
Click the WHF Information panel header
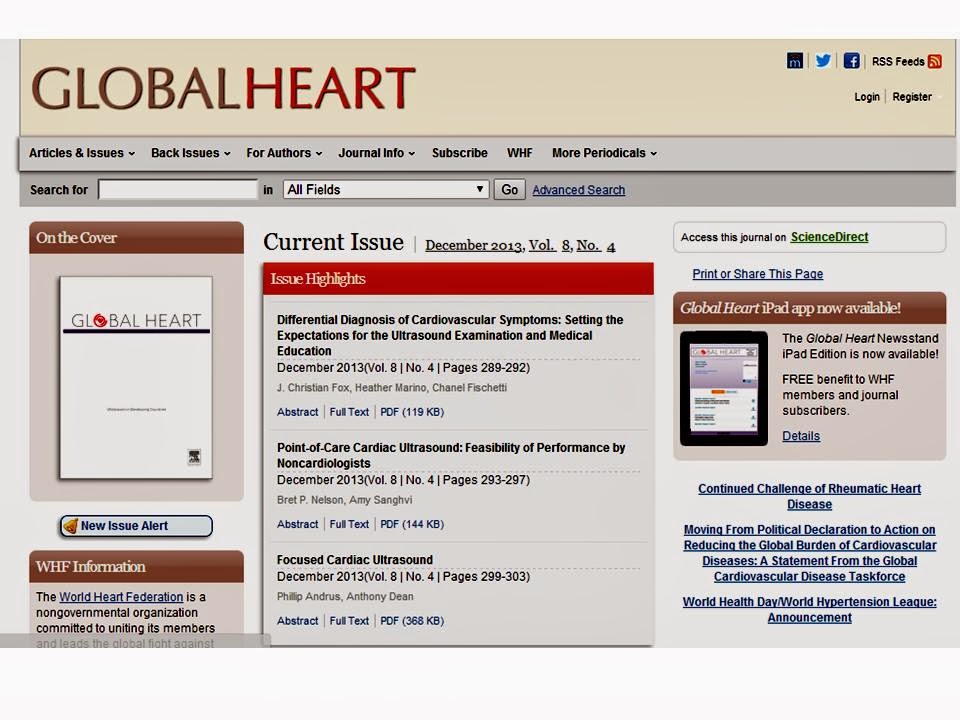tap(137, 566)
